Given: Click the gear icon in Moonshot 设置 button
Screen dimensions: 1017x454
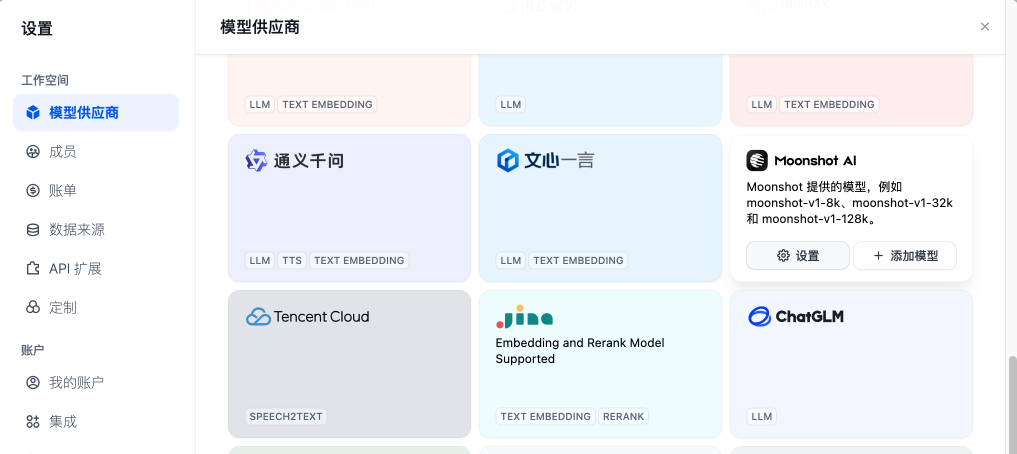Looking at the screenshot, I should pos(783,256).
